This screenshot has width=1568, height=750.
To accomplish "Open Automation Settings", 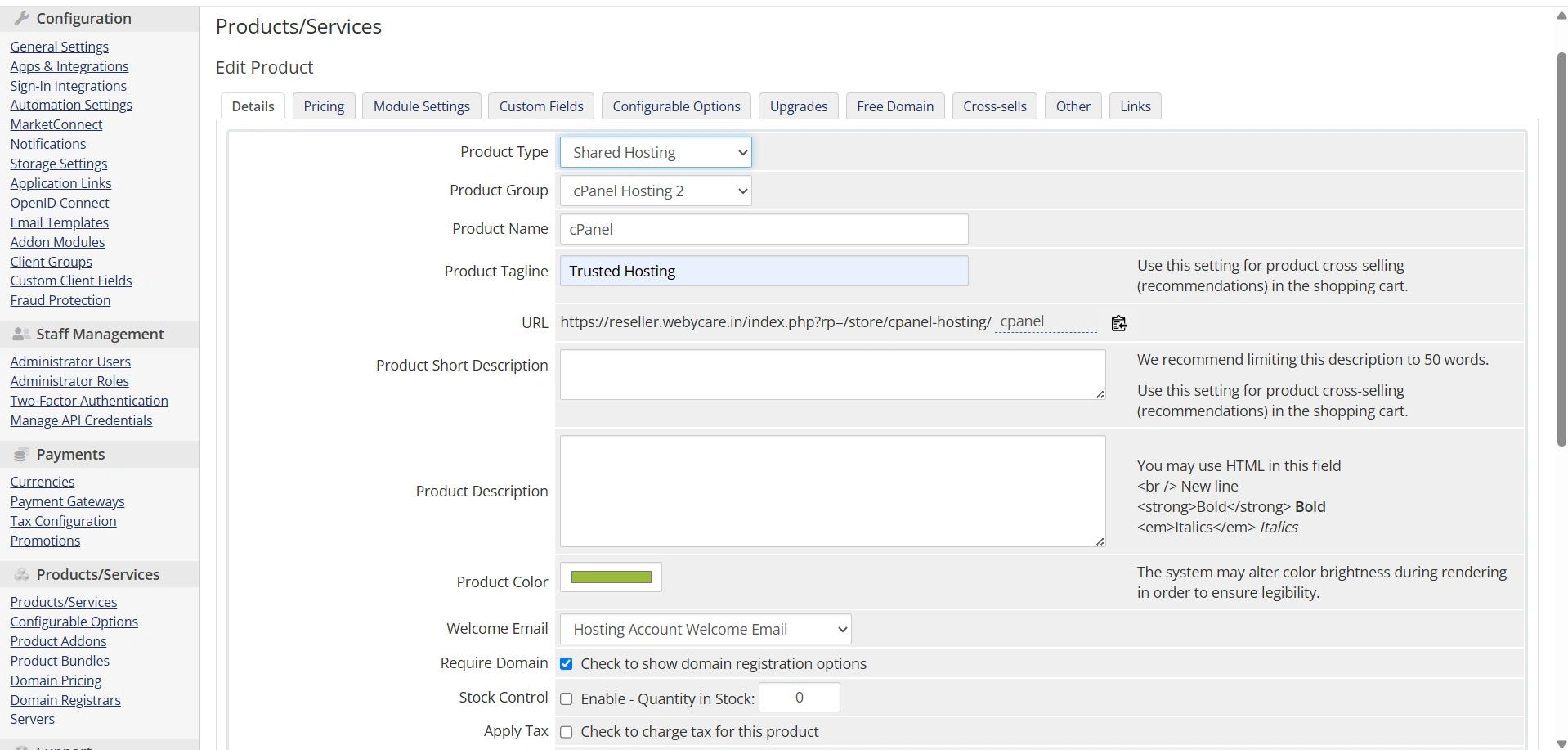I will click(x=71, y=105).
